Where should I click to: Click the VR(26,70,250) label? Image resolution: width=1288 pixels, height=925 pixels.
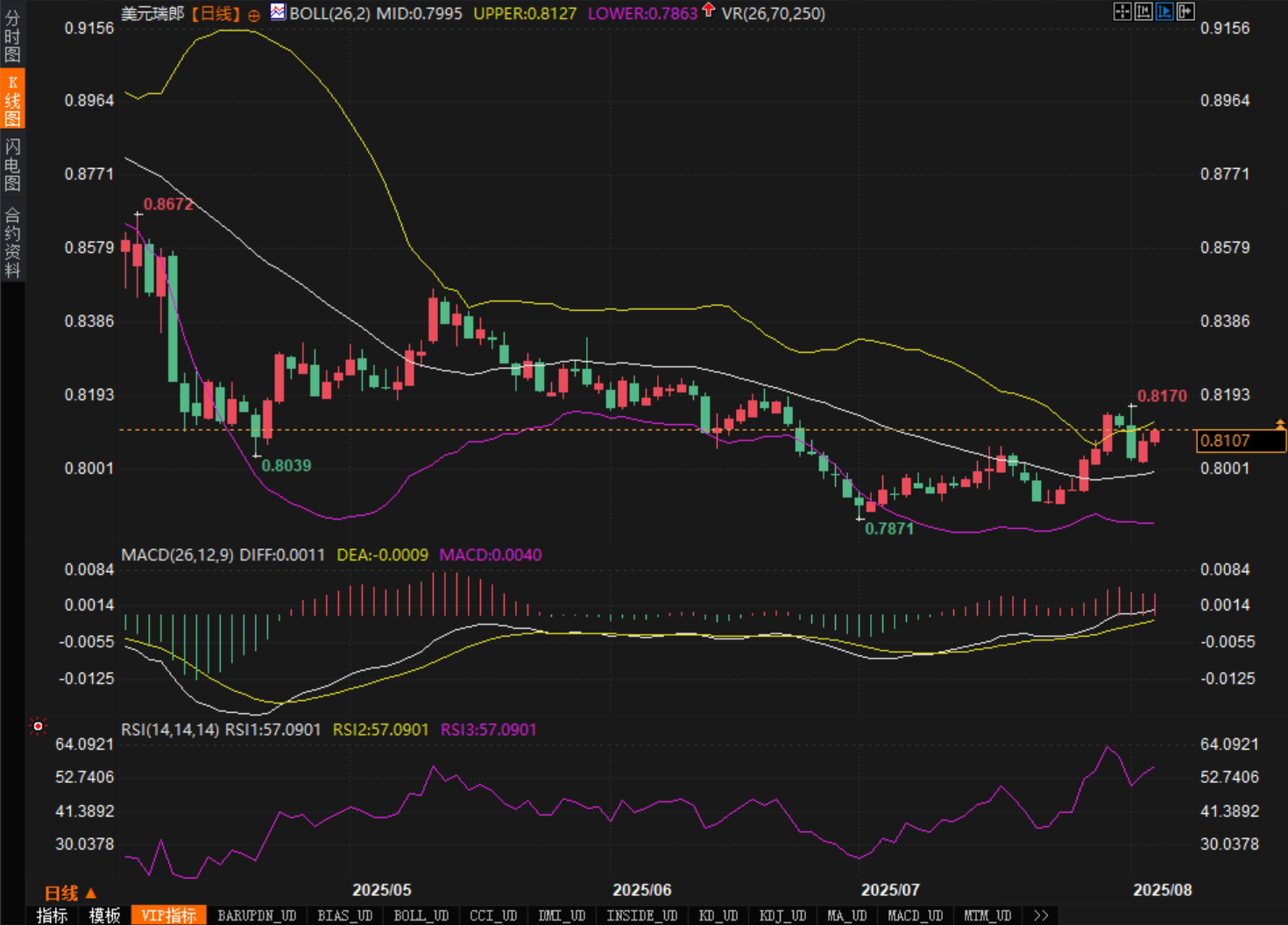tap(773, 13)
